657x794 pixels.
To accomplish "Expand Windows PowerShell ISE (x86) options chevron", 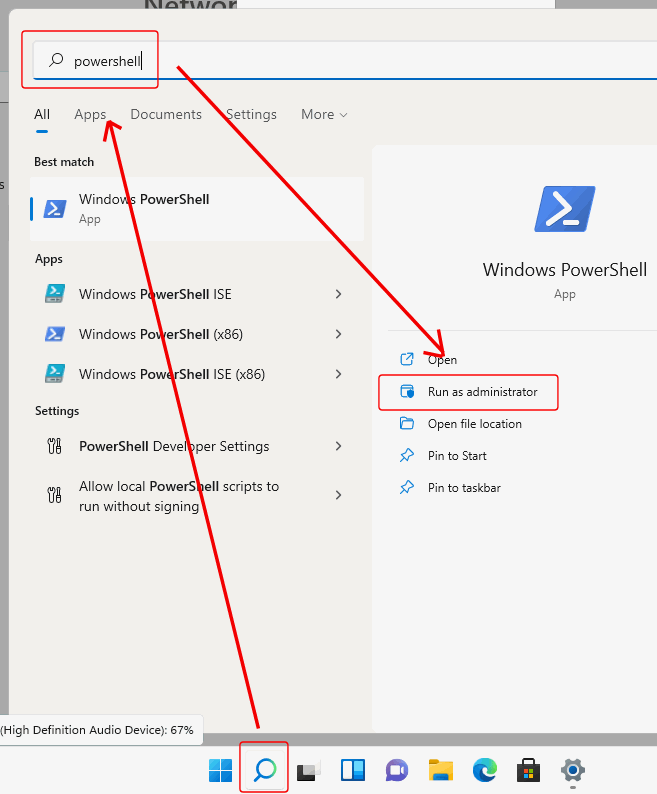I will point(338,374).
